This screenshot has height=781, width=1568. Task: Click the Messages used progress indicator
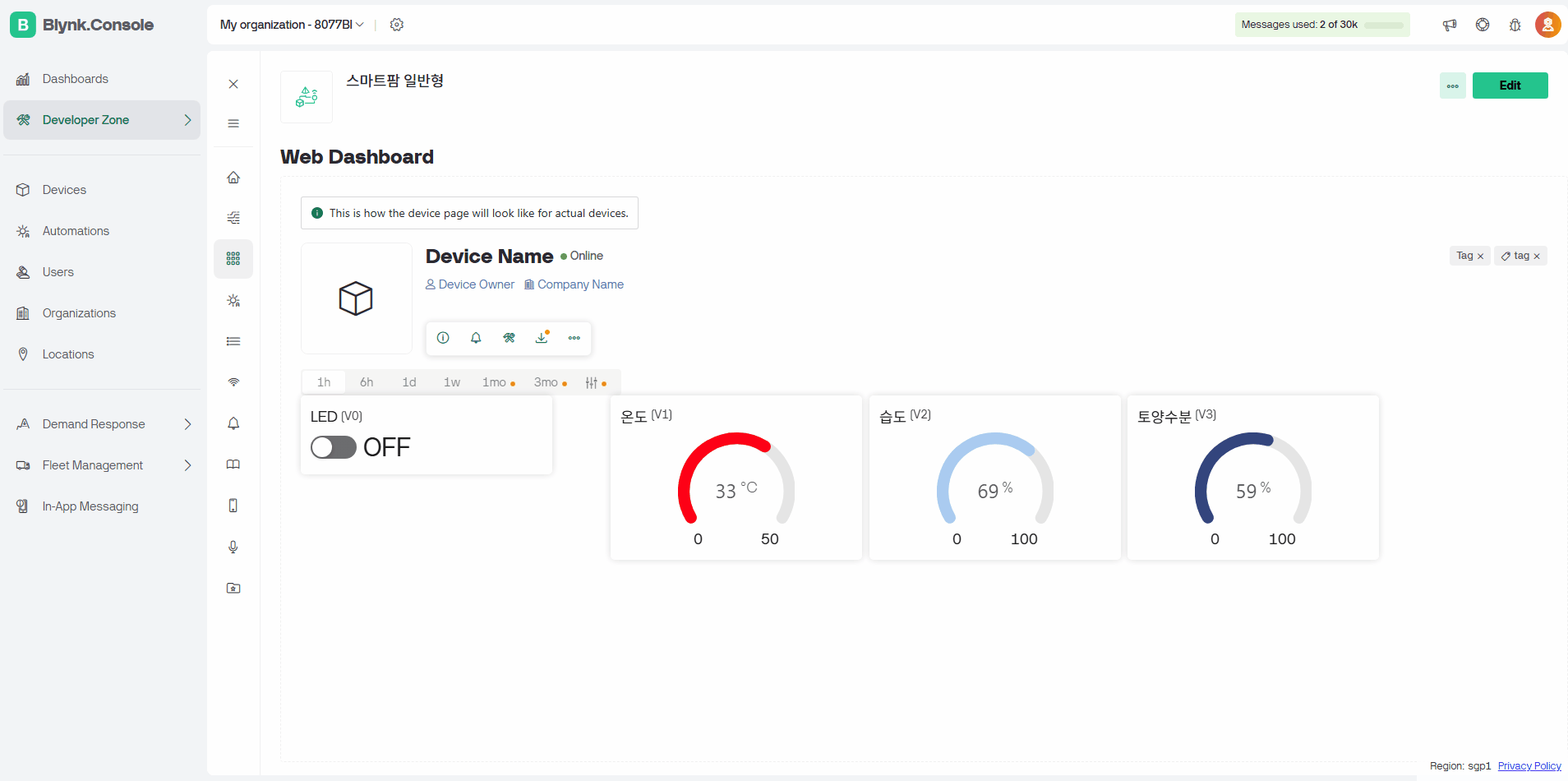[x=1322, y=25]
